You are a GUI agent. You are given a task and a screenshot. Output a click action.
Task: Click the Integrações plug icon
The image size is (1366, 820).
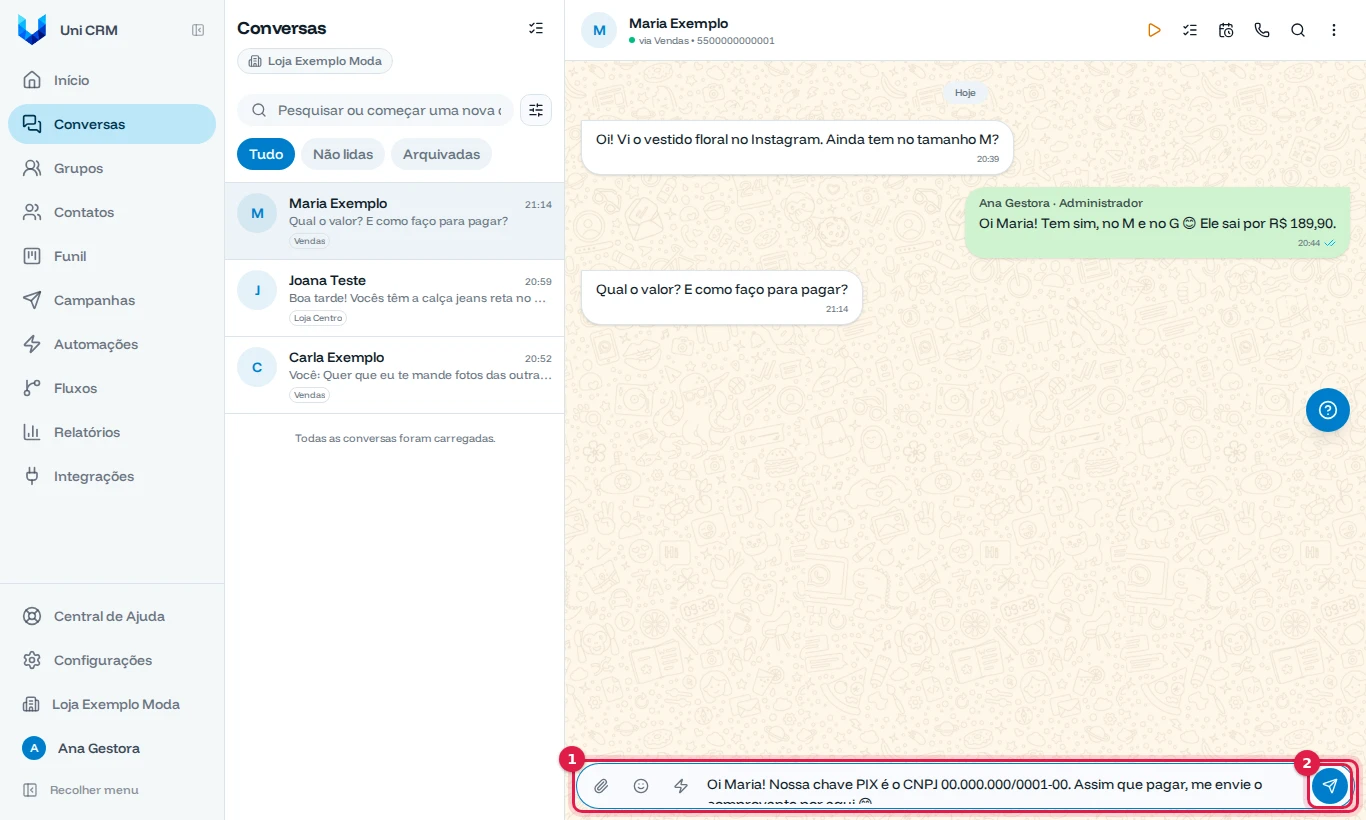click(32, 476)
